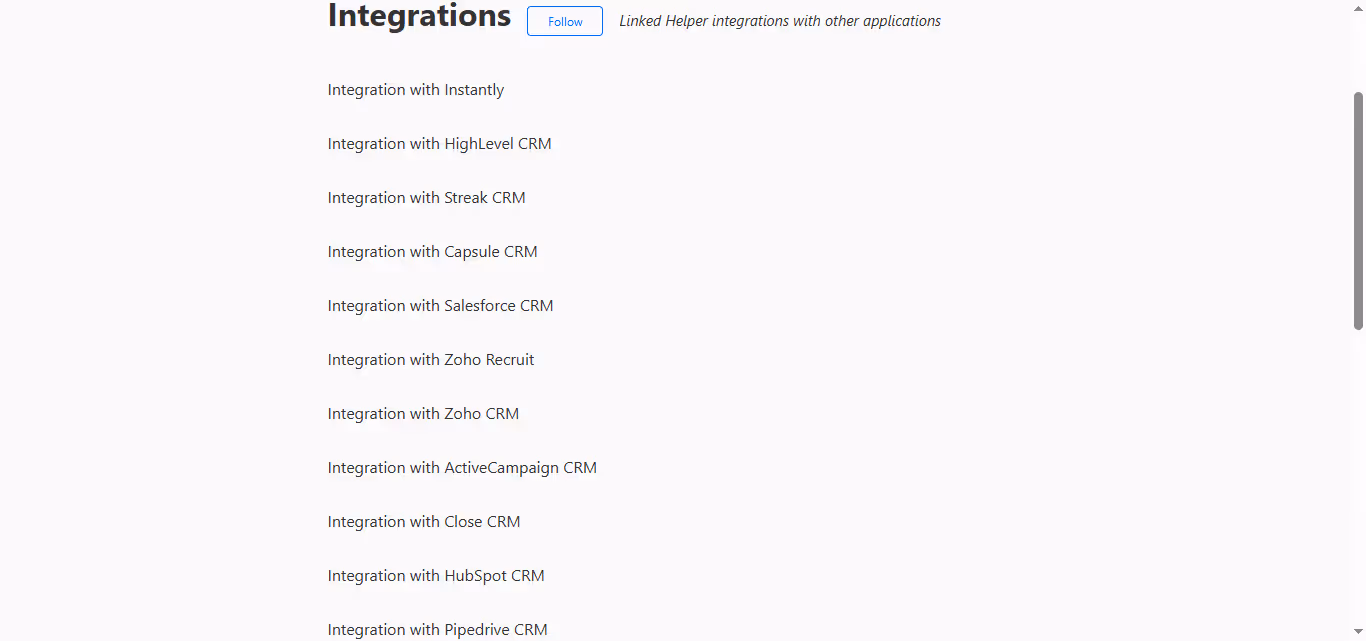Follow updates for the Integrations section
The width and height of the screenshot is (1366, 641).
(x=564, y=21)
